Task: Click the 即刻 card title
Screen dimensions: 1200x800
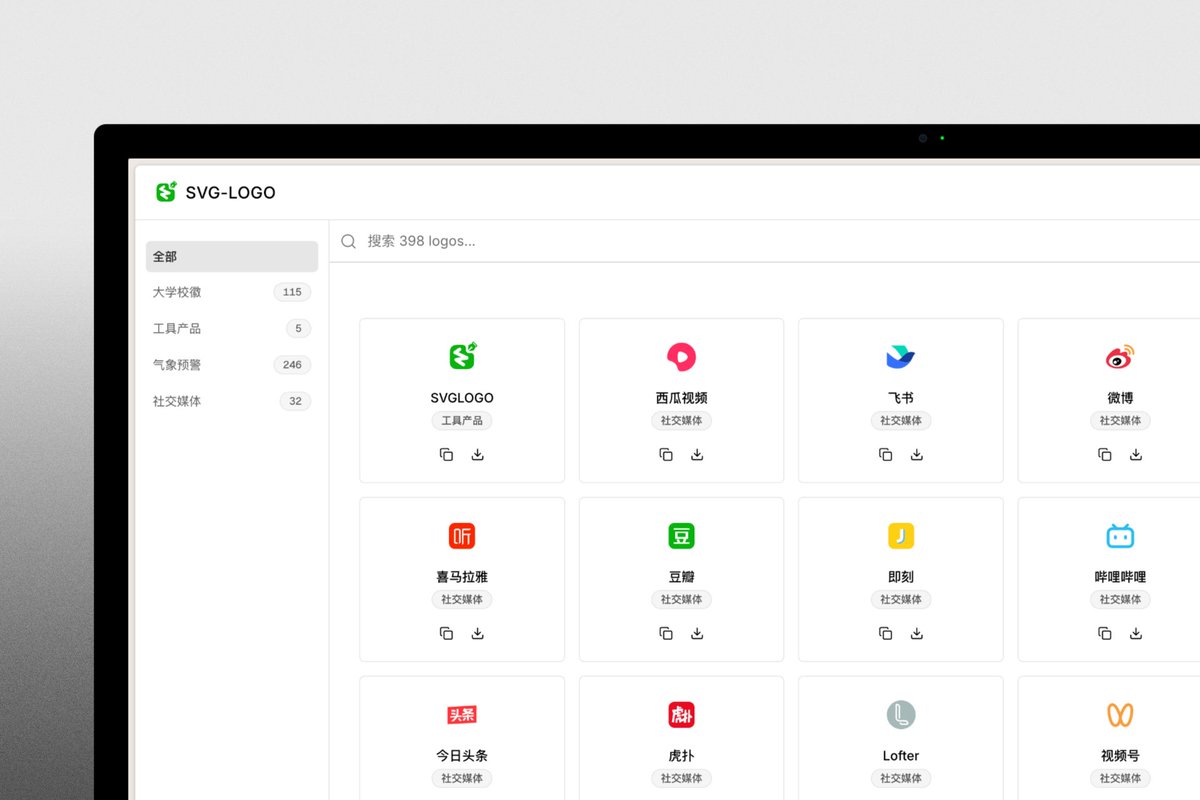Action: [901, 577]
